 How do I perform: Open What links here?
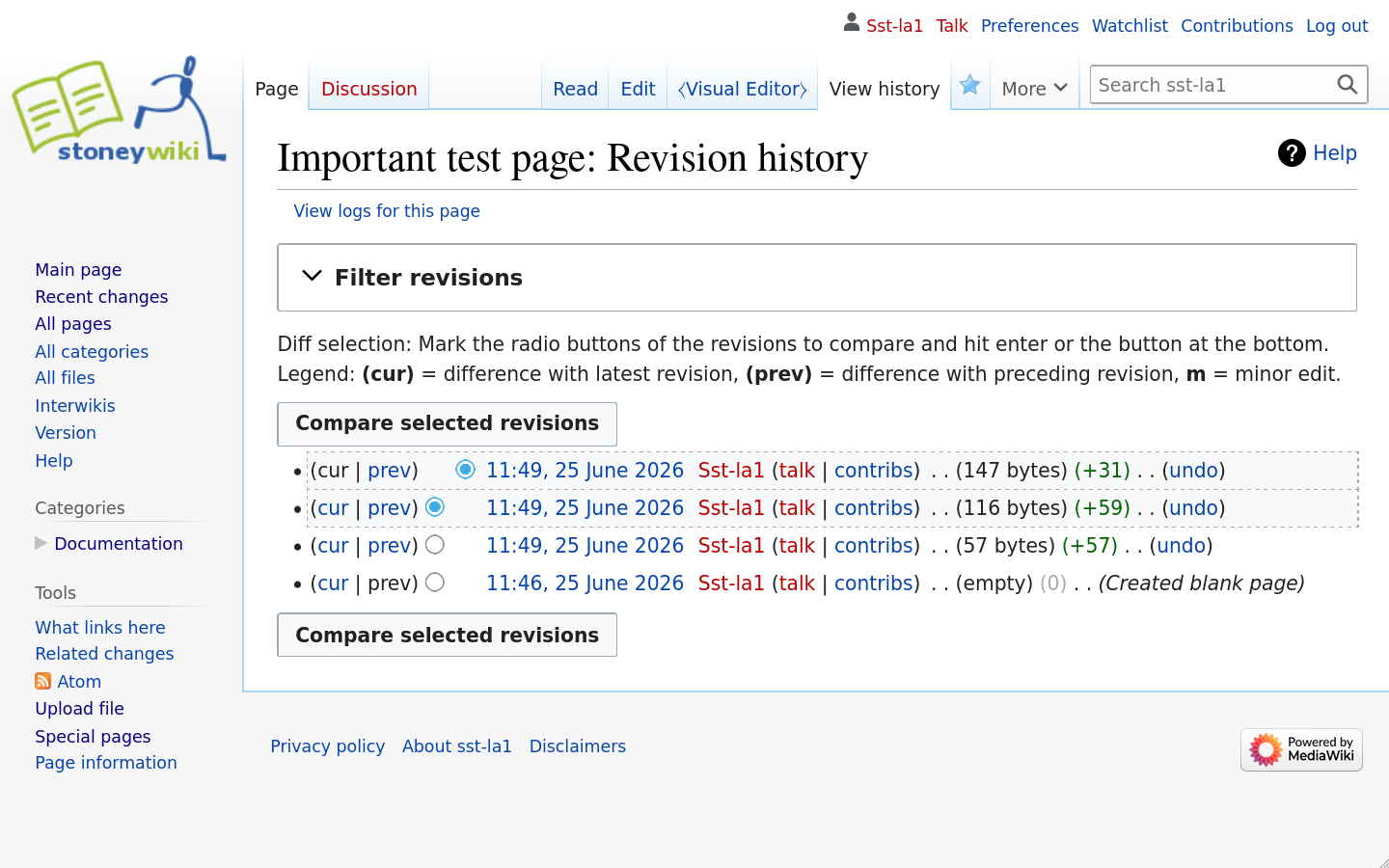(100, 628)
